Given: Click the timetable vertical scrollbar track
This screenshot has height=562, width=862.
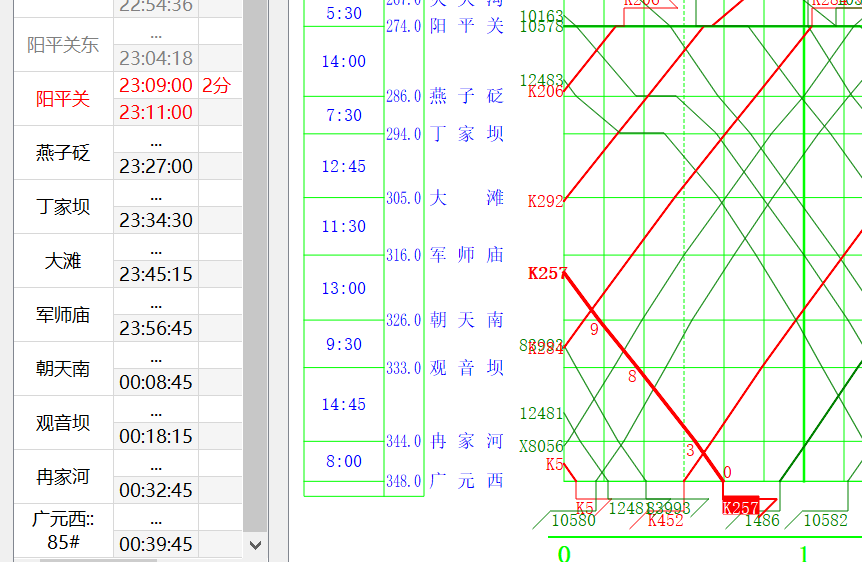Looking at the screenshot, I should point(255,267).
